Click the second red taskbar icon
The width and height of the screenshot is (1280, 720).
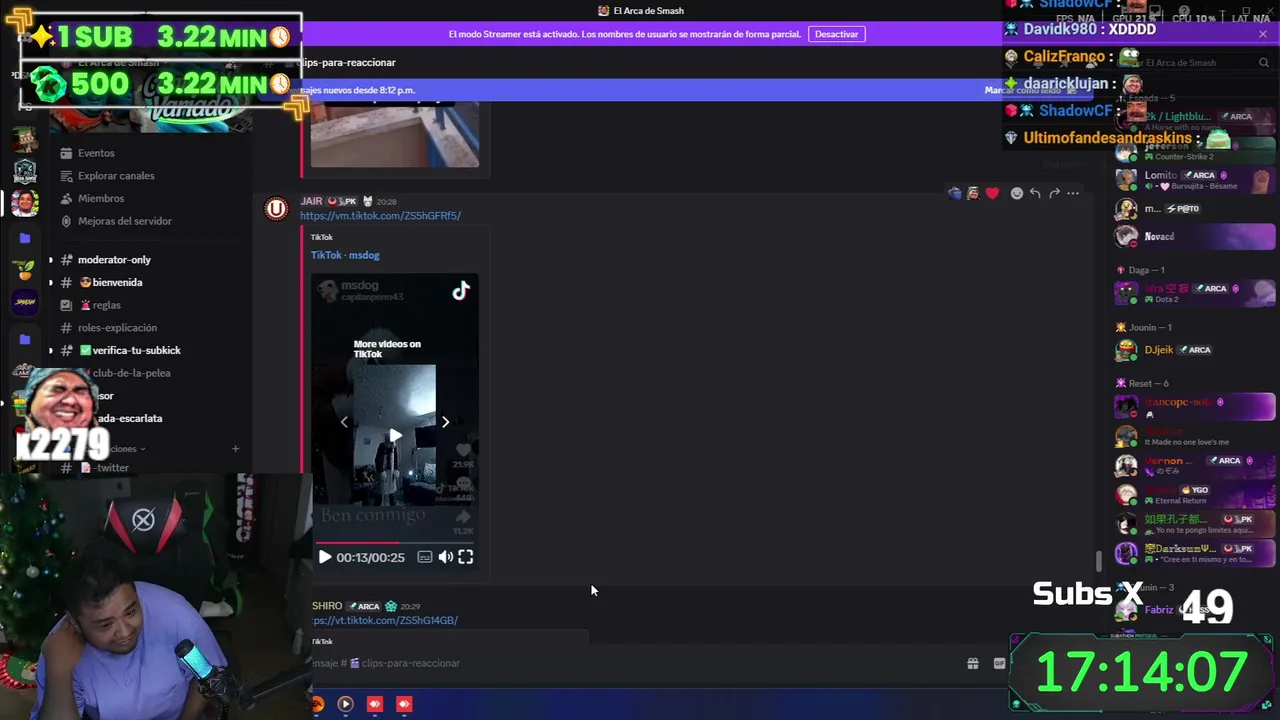tap(404, 704)
